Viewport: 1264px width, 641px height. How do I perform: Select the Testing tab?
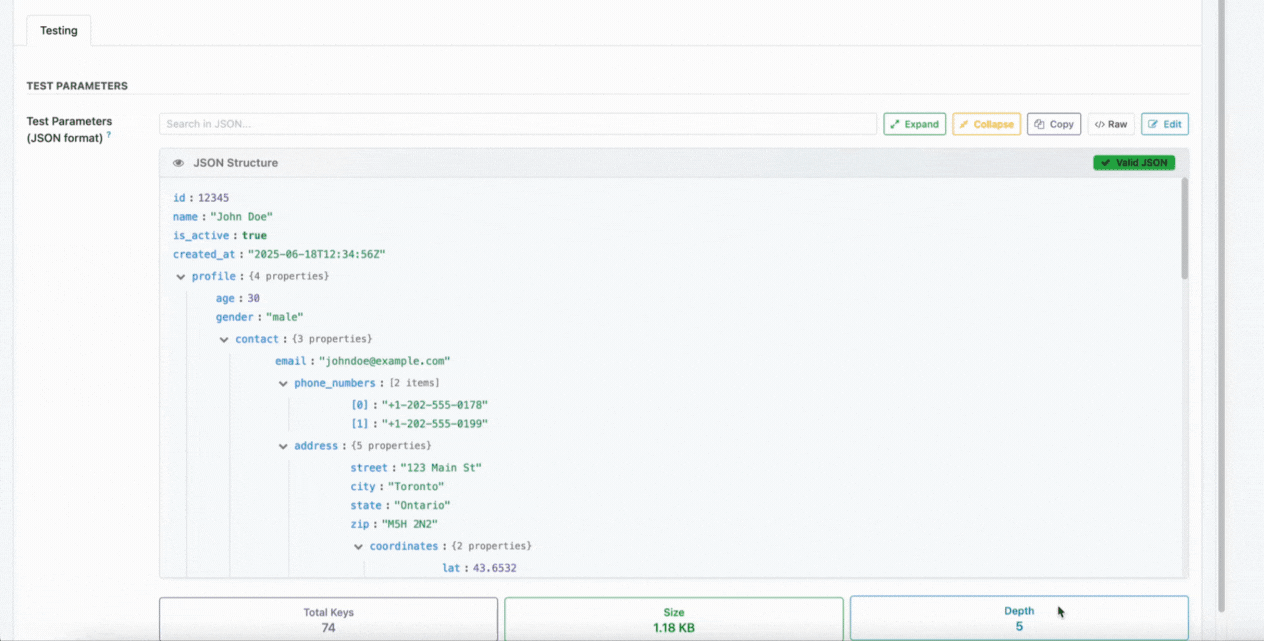[58, 30]
